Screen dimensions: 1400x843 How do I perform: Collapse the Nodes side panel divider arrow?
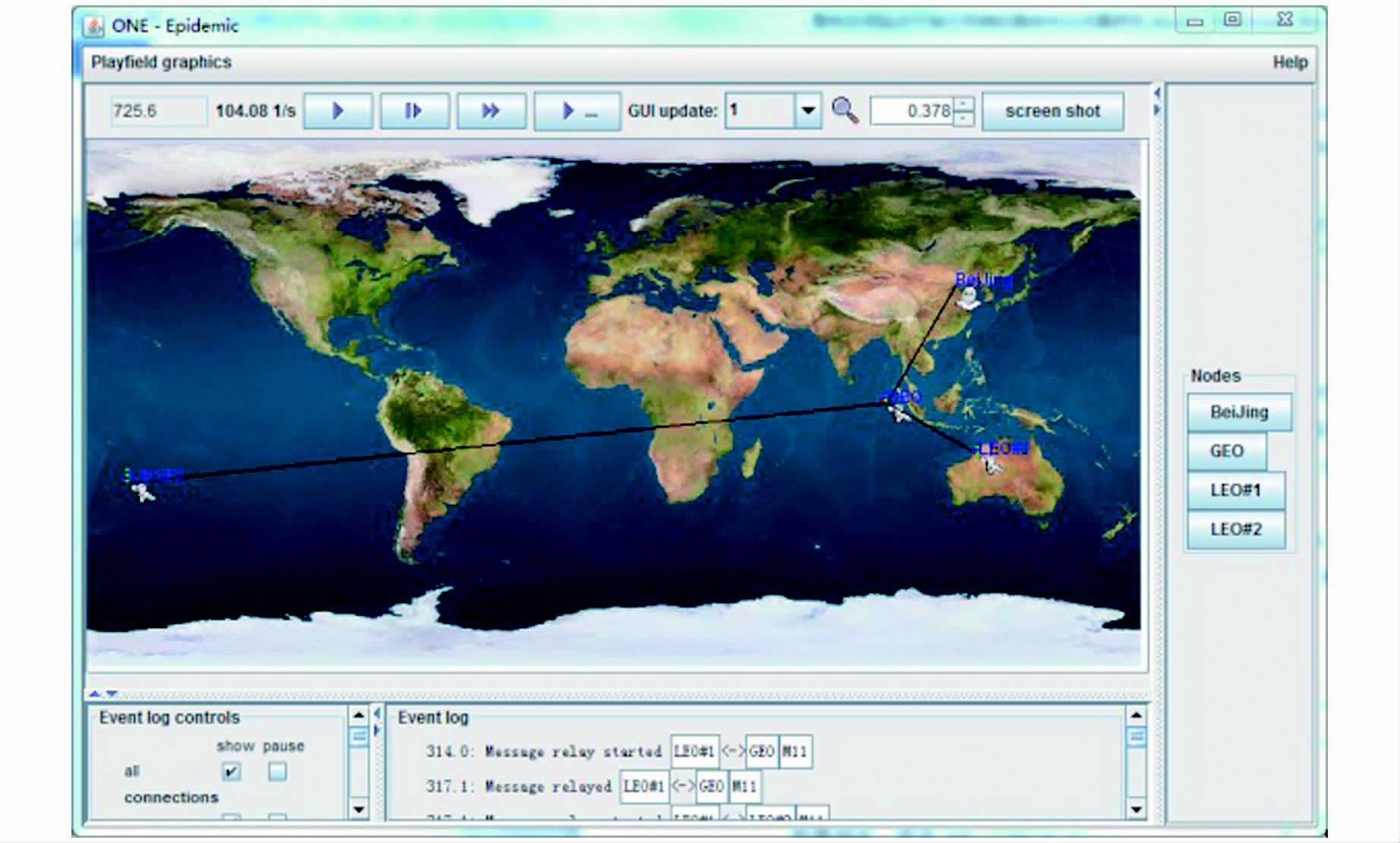(x=1157, y=109)
